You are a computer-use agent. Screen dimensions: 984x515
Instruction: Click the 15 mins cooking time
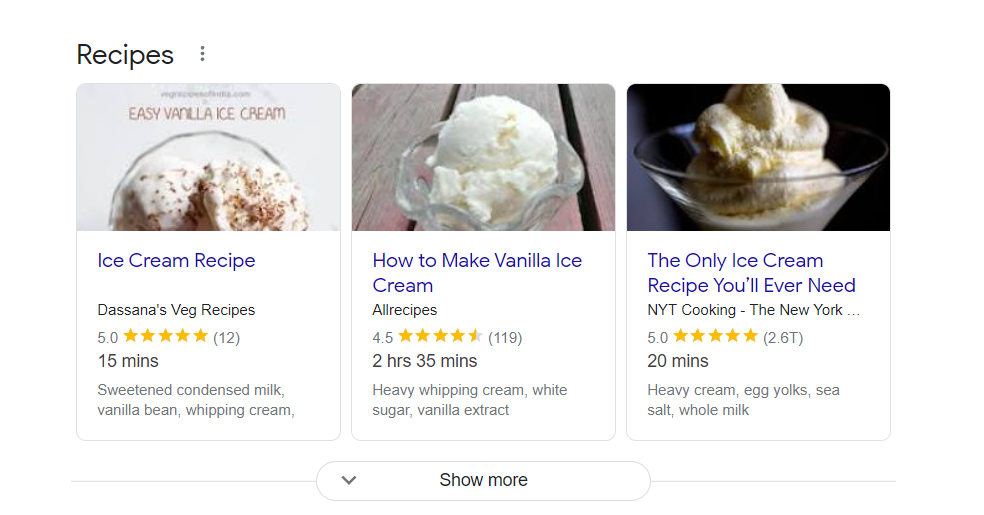[x=128, y=361]
